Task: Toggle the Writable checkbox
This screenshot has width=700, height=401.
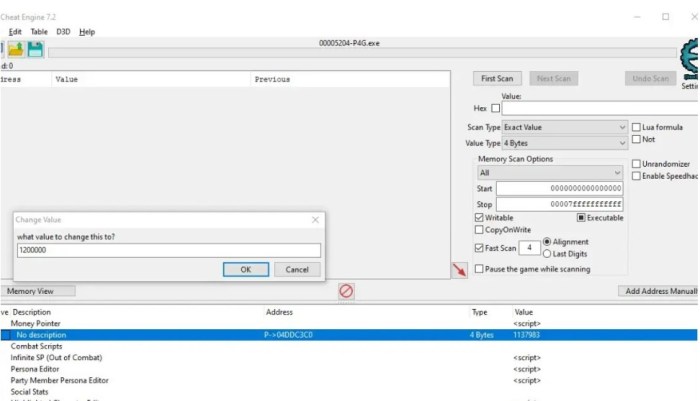Action: click(479, 217)
